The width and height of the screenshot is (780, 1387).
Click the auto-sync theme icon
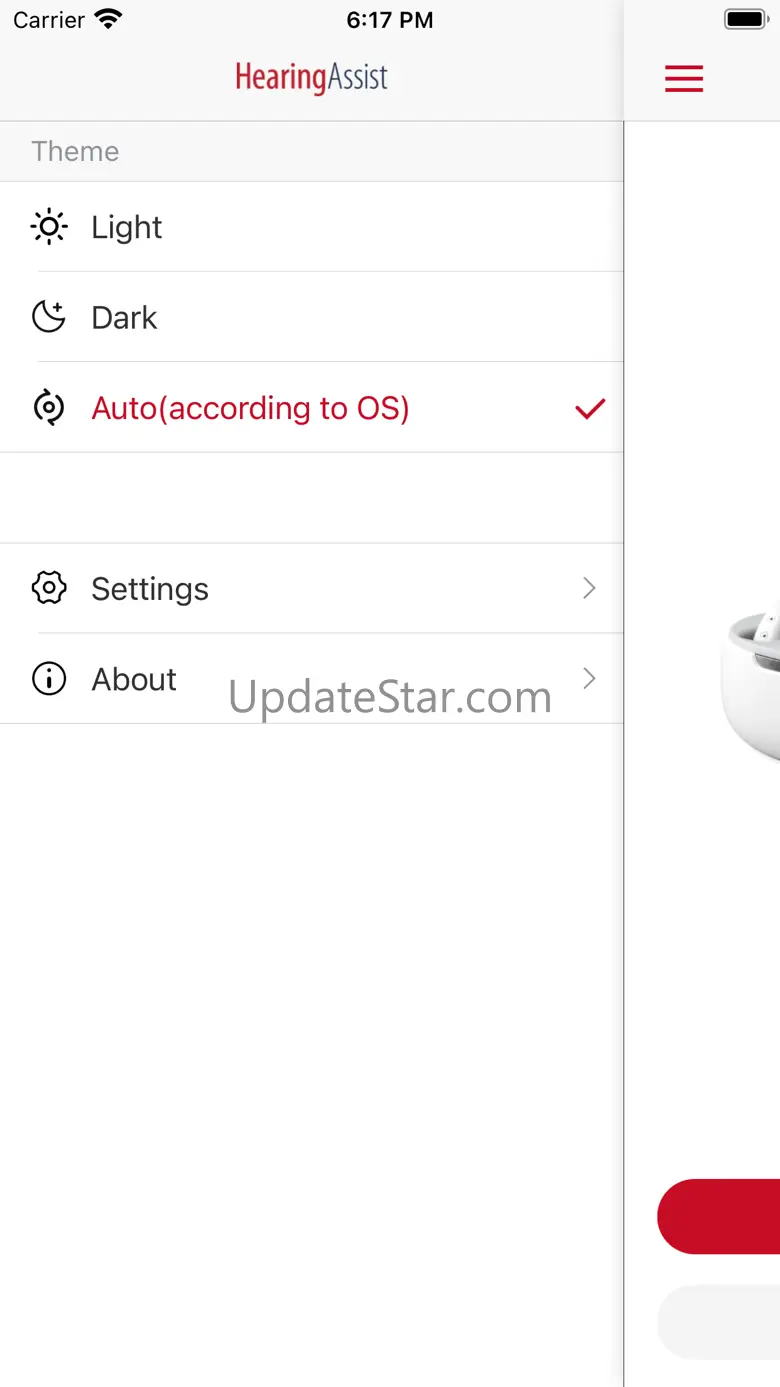pos(49,408)
